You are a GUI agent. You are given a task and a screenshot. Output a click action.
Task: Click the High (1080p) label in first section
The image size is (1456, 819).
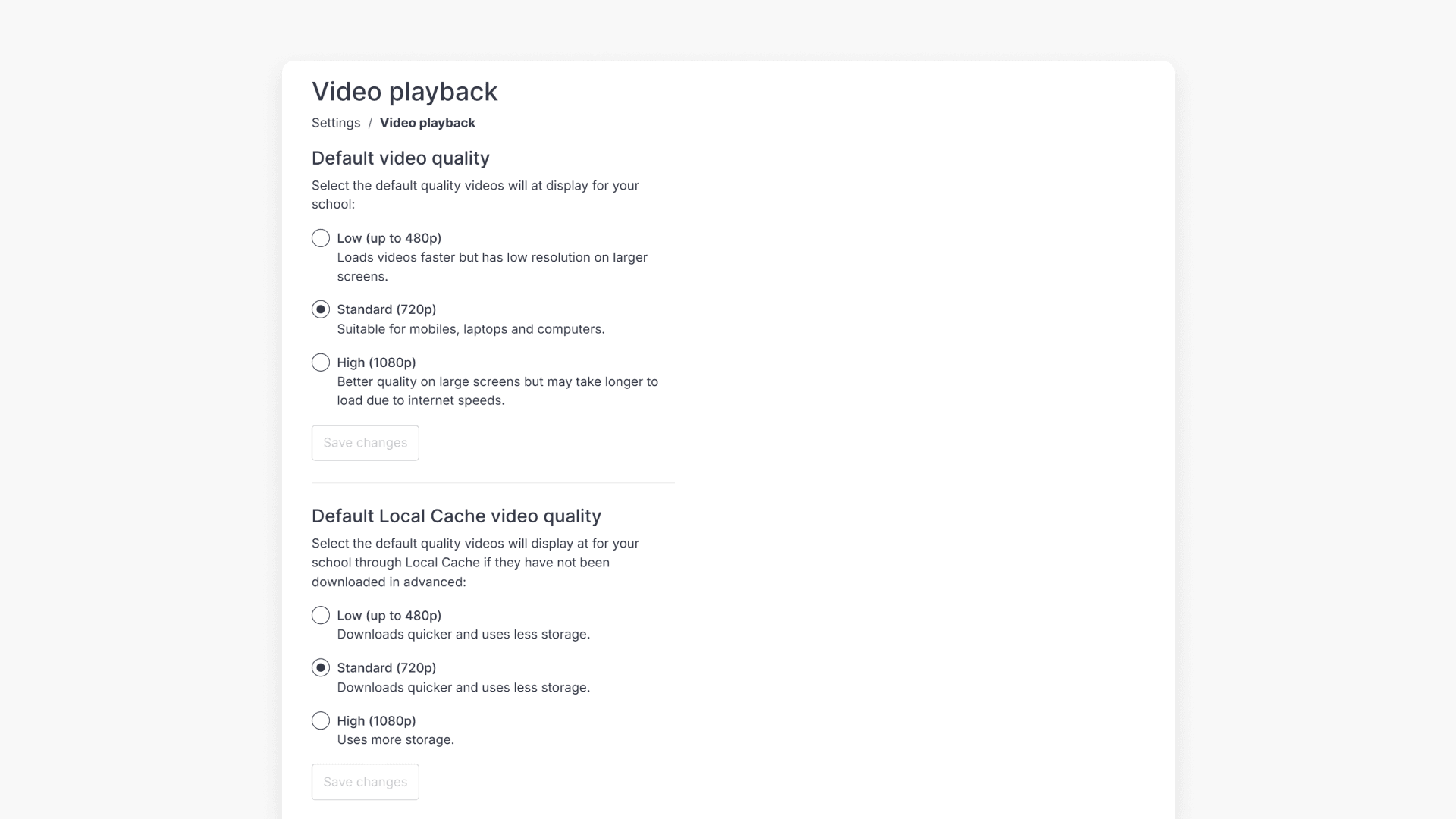click(x=376, y=362)
